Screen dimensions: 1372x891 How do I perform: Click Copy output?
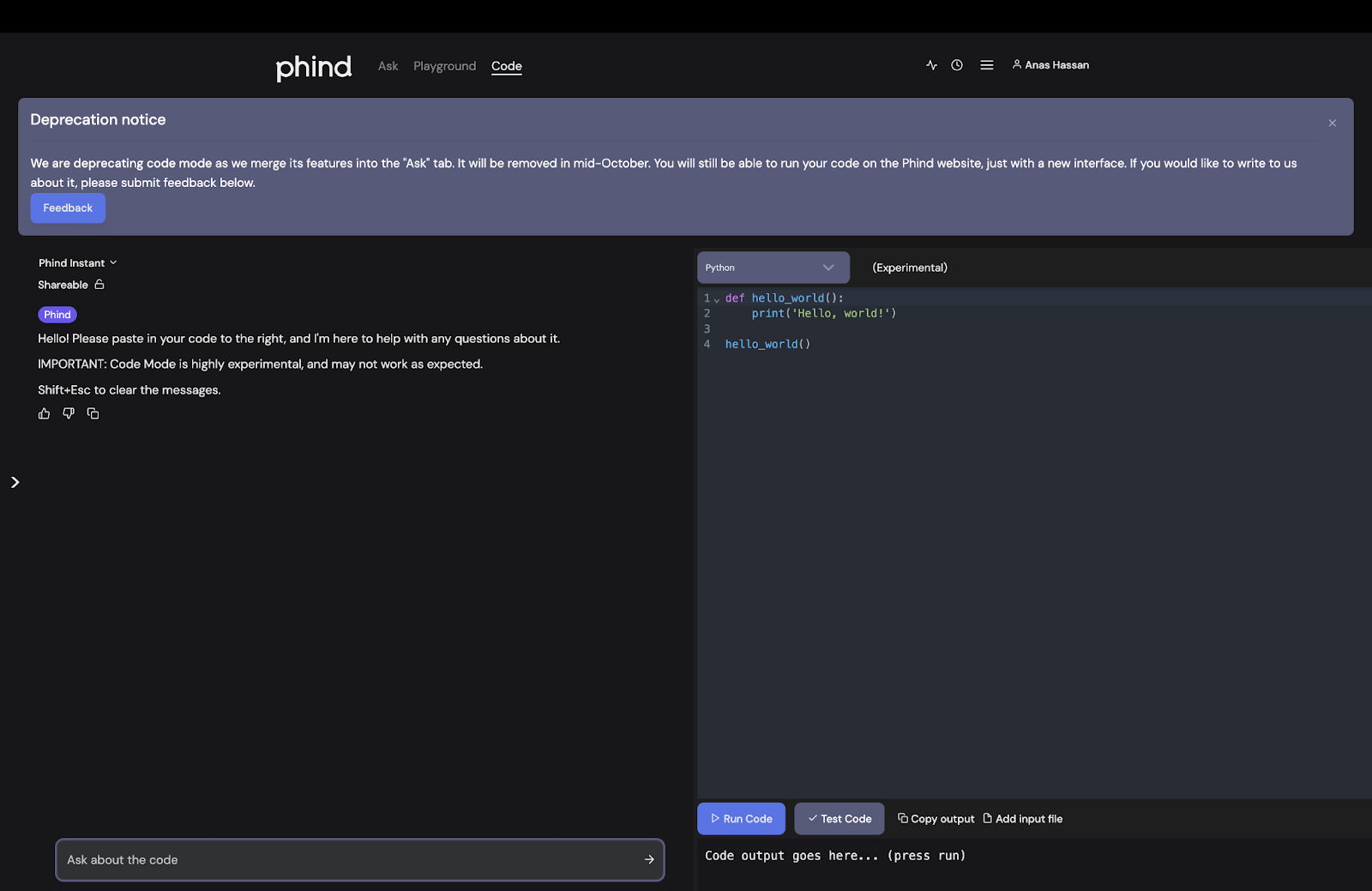pyautogui.click(x=936, y=819)
